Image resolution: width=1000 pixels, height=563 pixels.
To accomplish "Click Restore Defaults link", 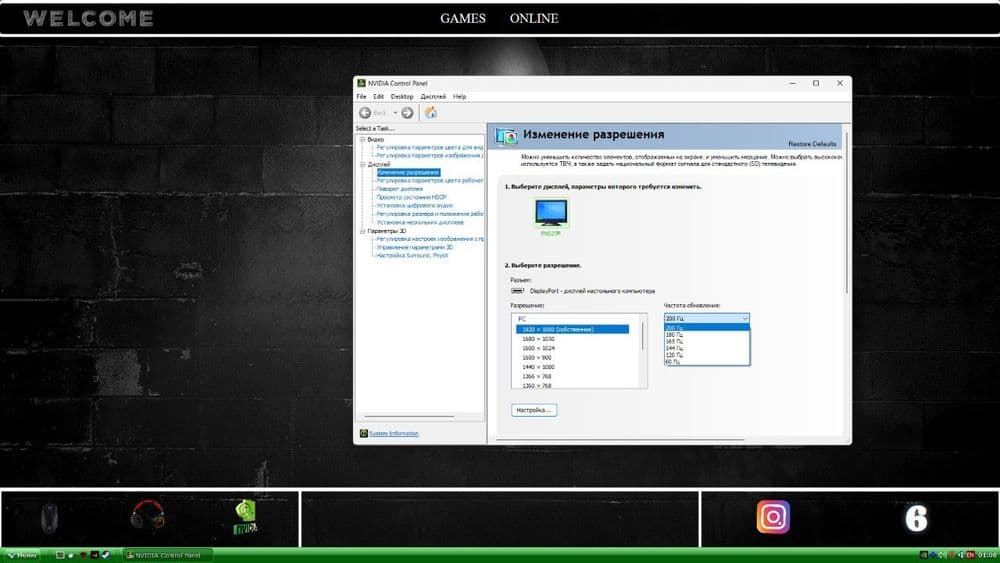I will coord(812,144).
